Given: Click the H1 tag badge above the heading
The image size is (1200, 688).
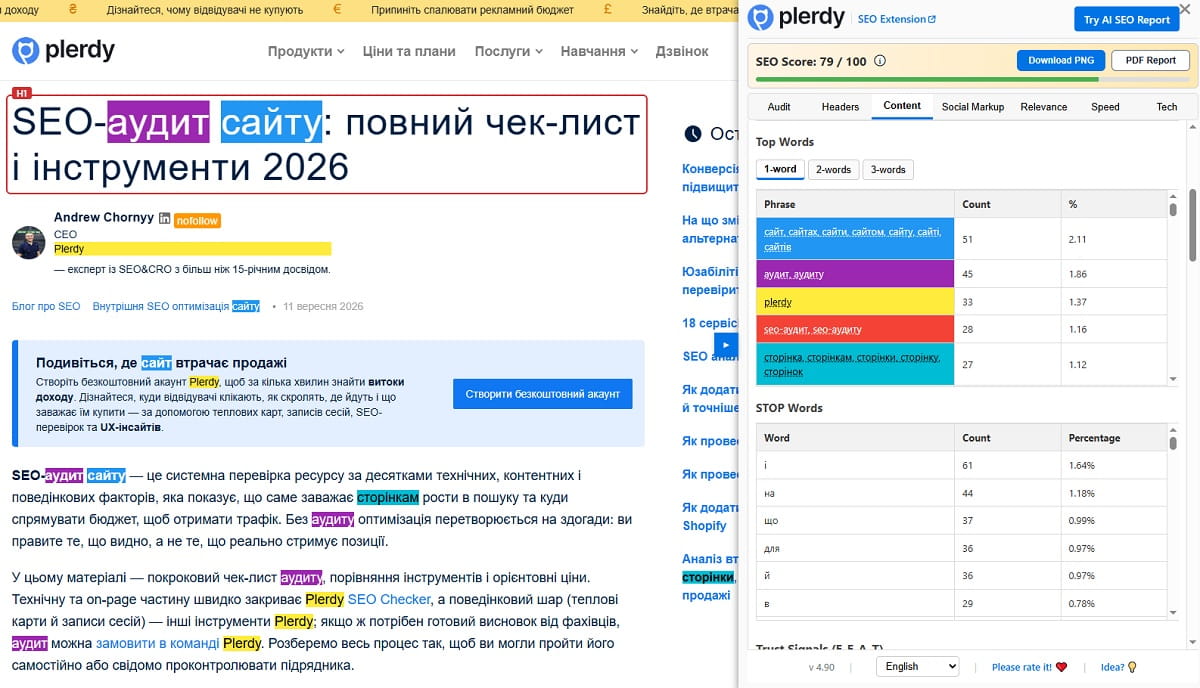Looking at the screenshot, I should [x=22, y=93].
